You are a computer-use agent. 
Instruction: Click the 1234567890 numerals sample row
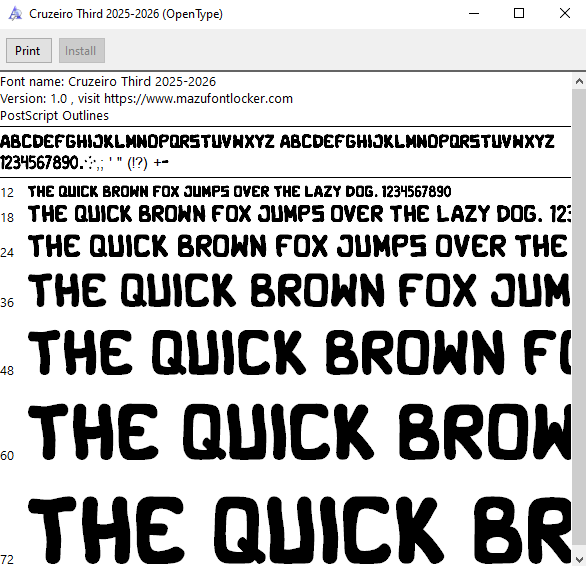[84, 163]
